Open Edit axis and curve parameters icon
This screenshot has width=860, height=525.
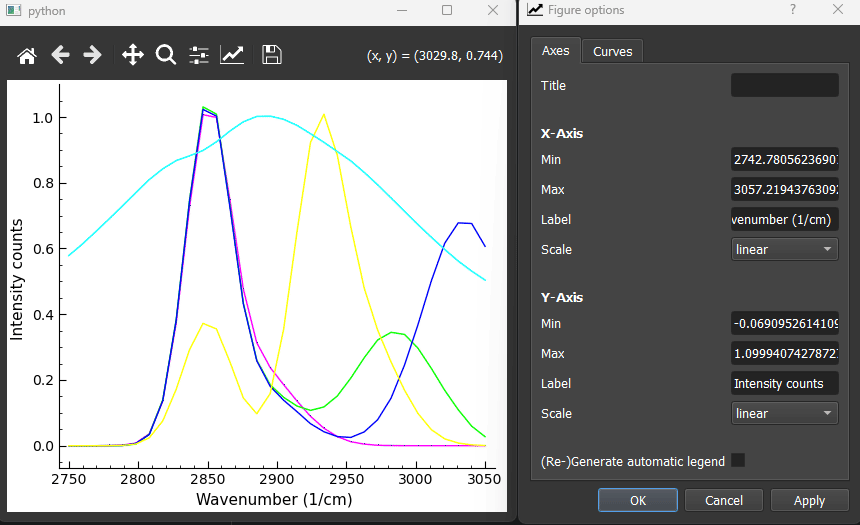[232, 55]
